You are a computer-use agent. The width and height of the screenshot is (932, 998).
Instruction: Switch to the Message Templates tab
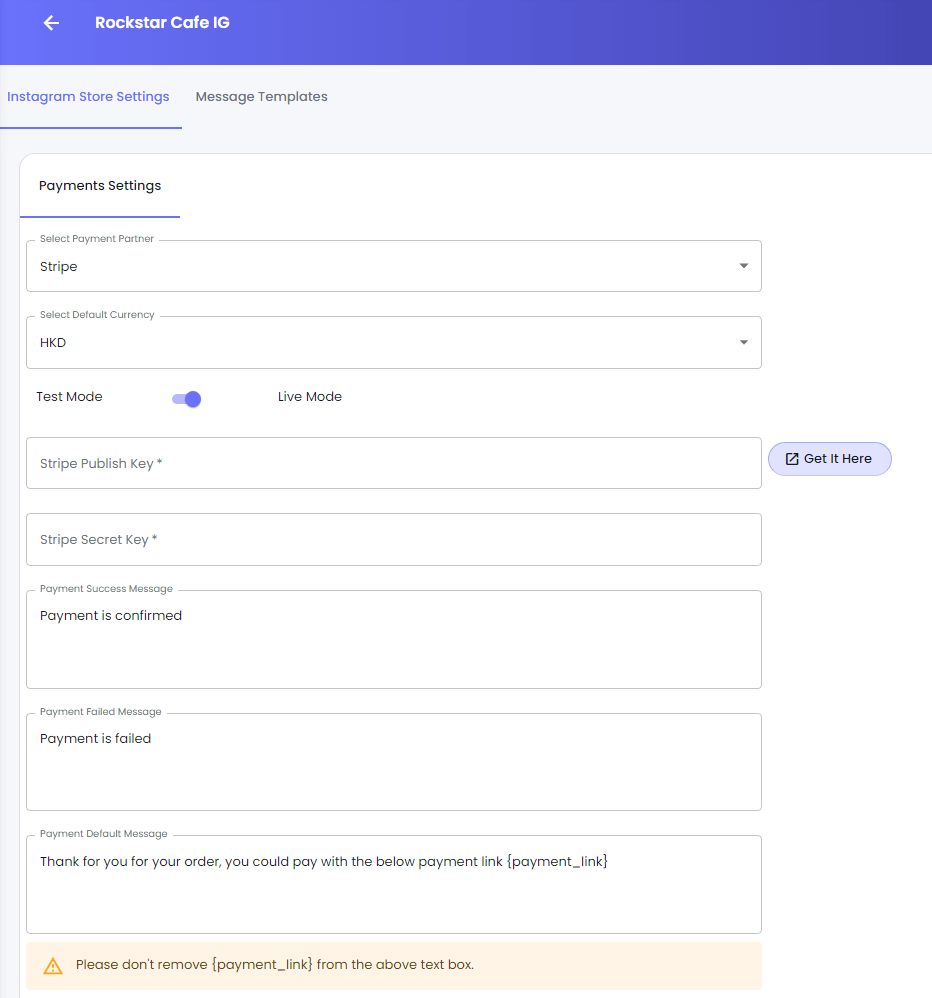tap(262, 97)
